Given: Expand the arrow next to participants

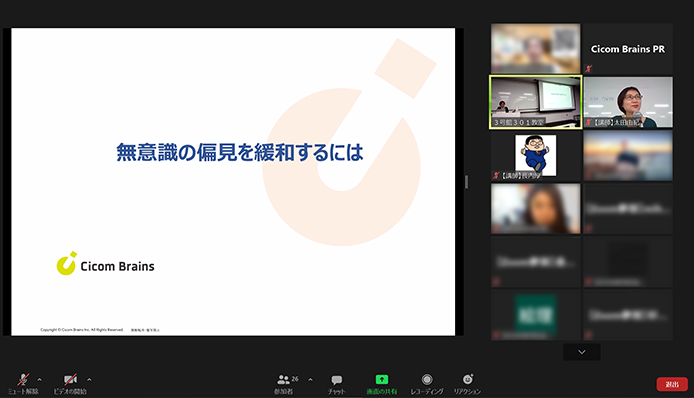Looking at the screenshot, I should [x=310, y=379].
